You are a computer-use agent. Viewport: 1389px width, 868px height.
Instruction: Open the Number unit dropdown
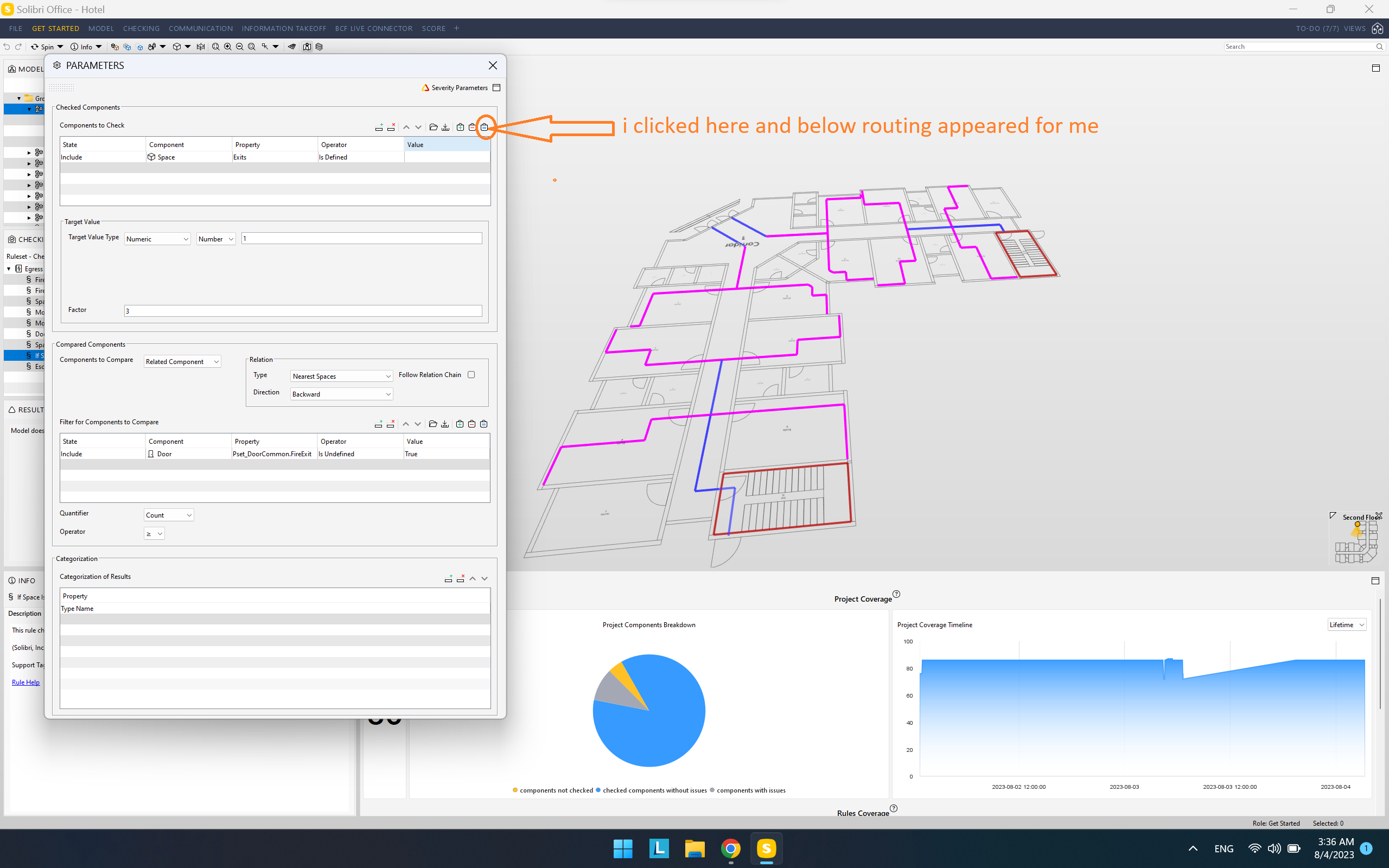tap(216, 239)
